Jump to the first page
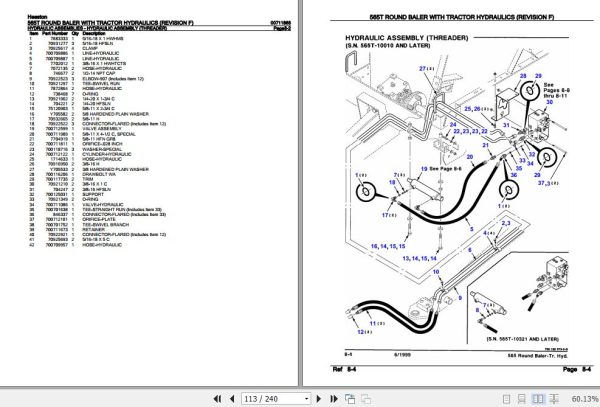The image size is (600, 407). point(217,399)
